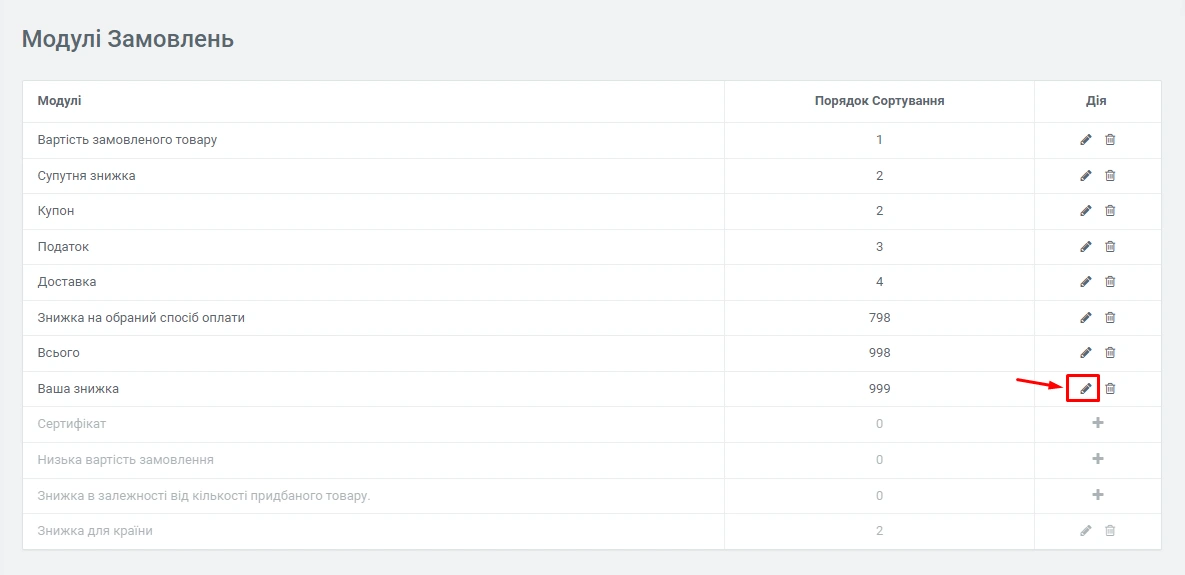Remove the Купон module via trash icon
The height and width of the screenshot is (575, 1185).
(1110, 211)
